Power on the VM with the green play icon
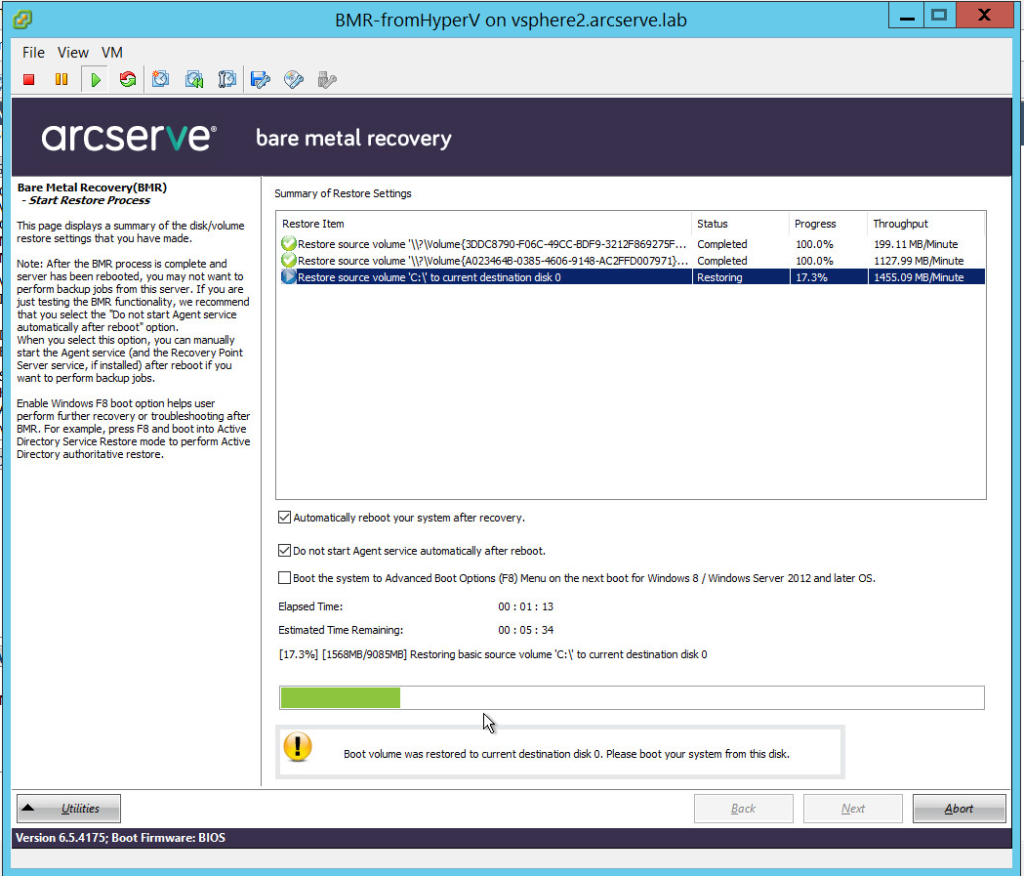 (x=95, y=80)
